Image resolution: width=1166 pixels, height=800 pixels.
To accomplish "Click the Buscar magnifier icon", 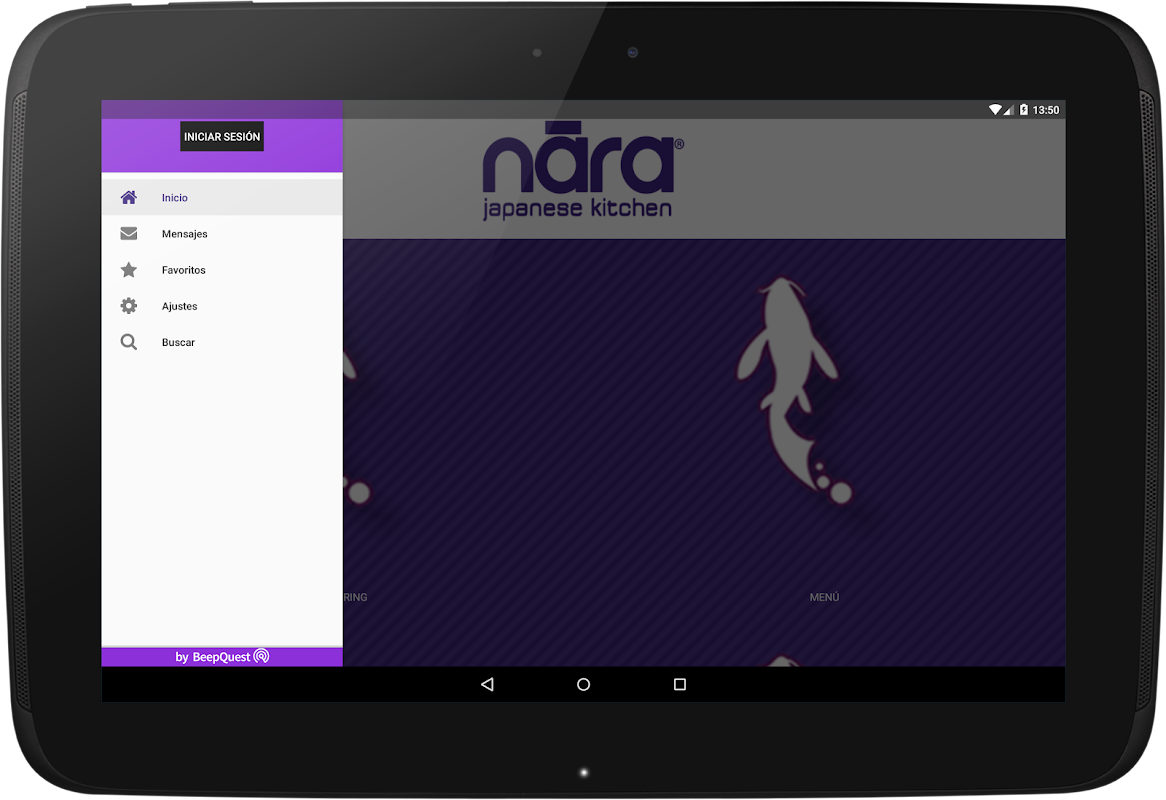I will pyautogui.click(x=129, y=342).
